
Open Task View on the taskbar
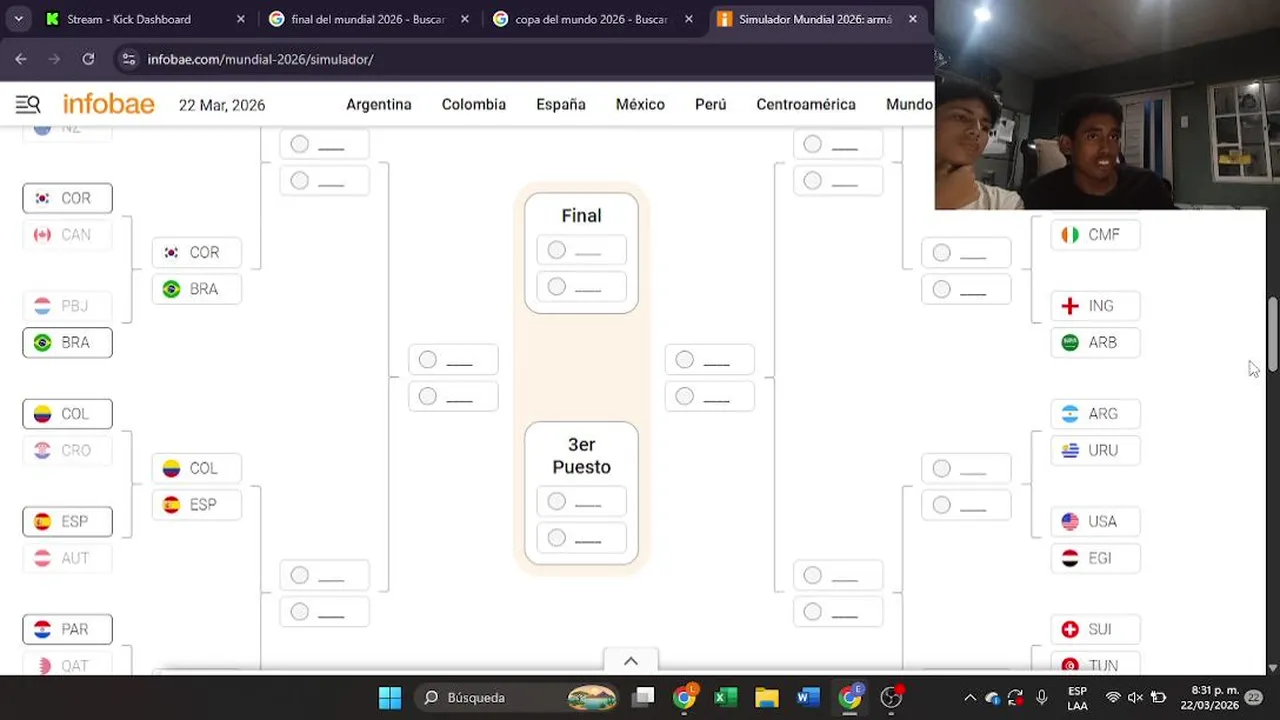coord(644,698)
